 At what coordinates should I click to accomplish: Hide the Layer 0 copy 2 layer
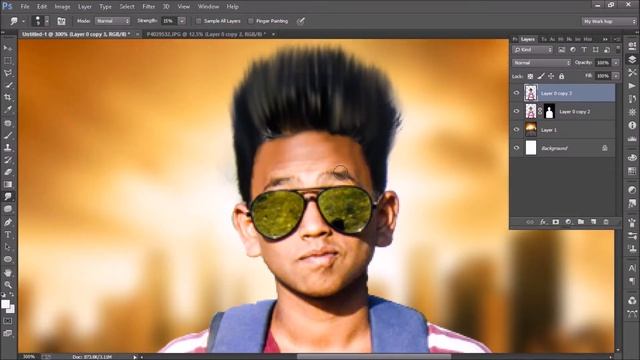pyautogui.click(x=516, y=111)
